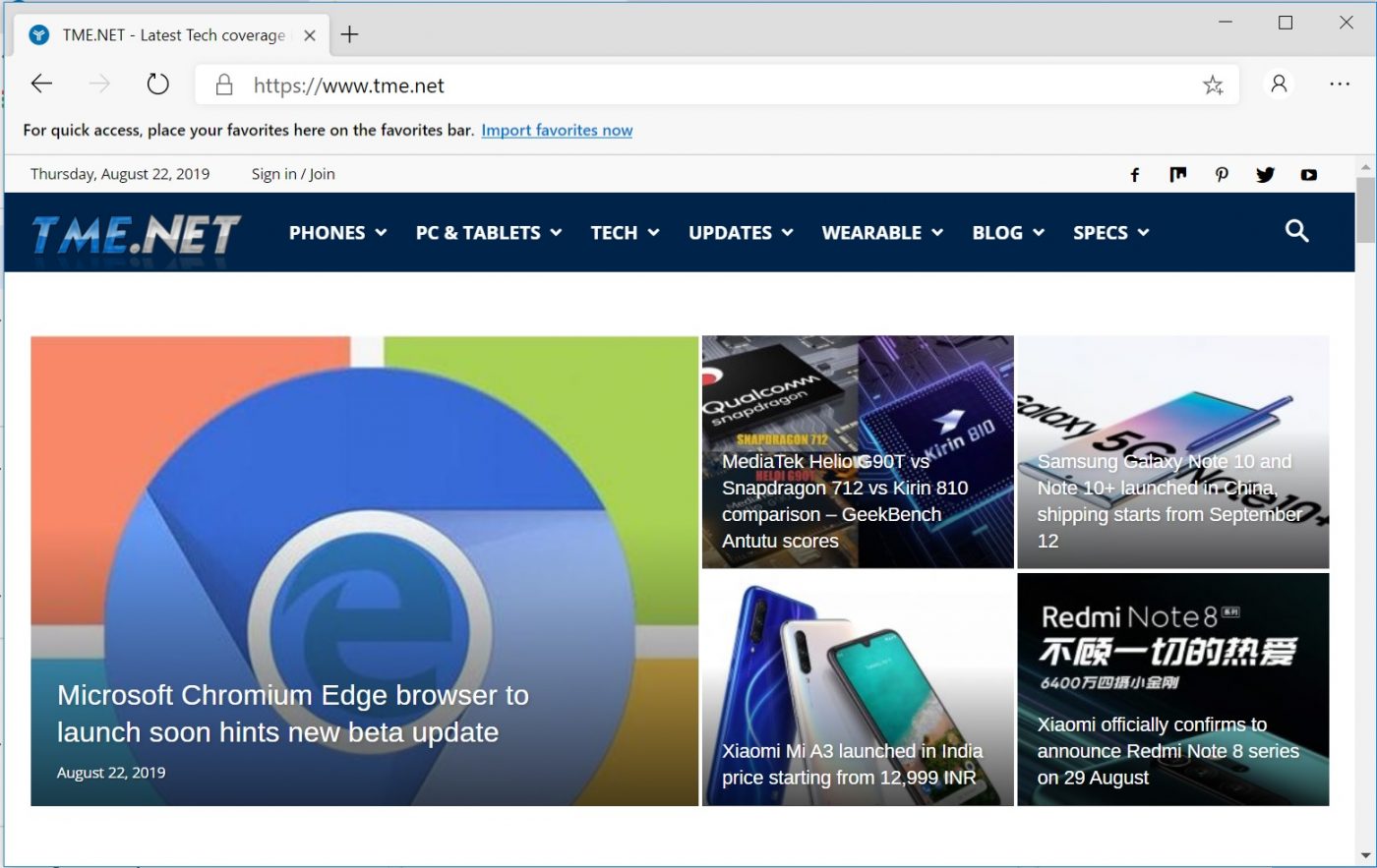Viewport: 1377px width, 868px height.
Task: Open the Pinterest social icon
Action: (x=1222, y=175)
